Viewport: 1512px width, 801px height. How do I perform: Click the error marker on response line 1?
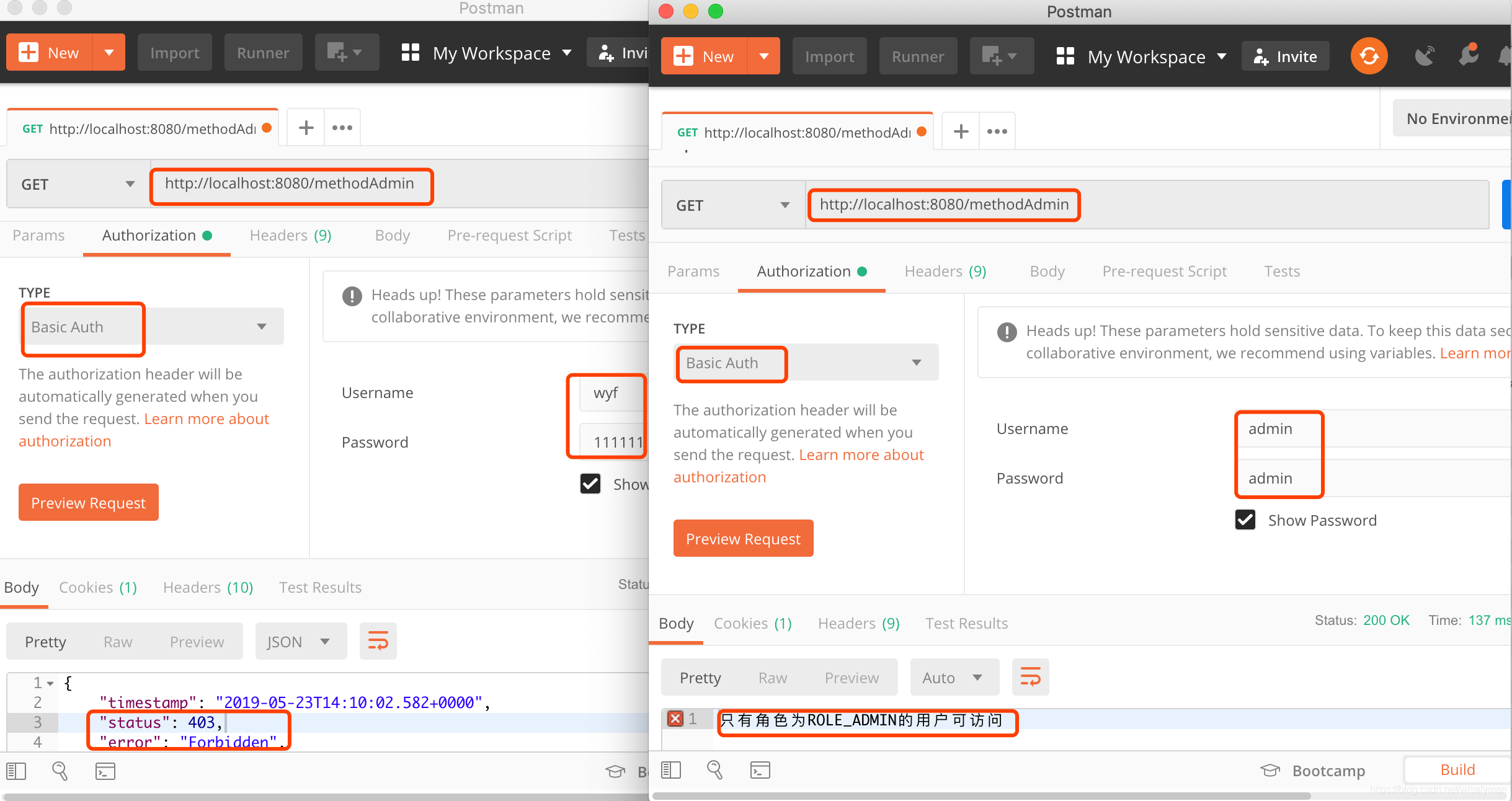click(675, 719)
